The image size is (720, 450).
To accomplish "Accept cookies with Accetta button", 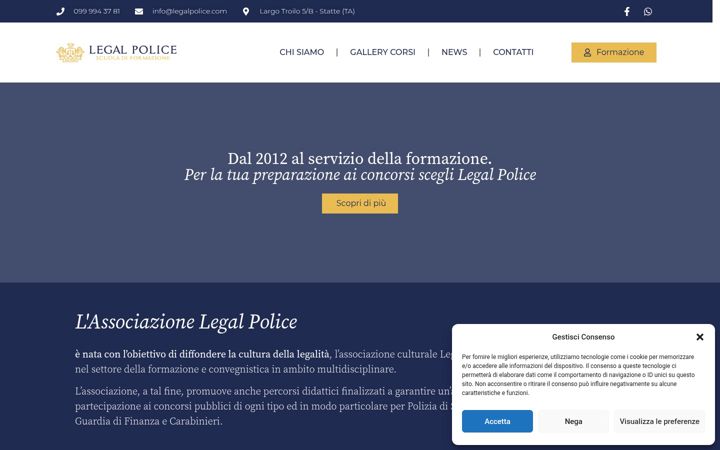I will coord(497,421).
